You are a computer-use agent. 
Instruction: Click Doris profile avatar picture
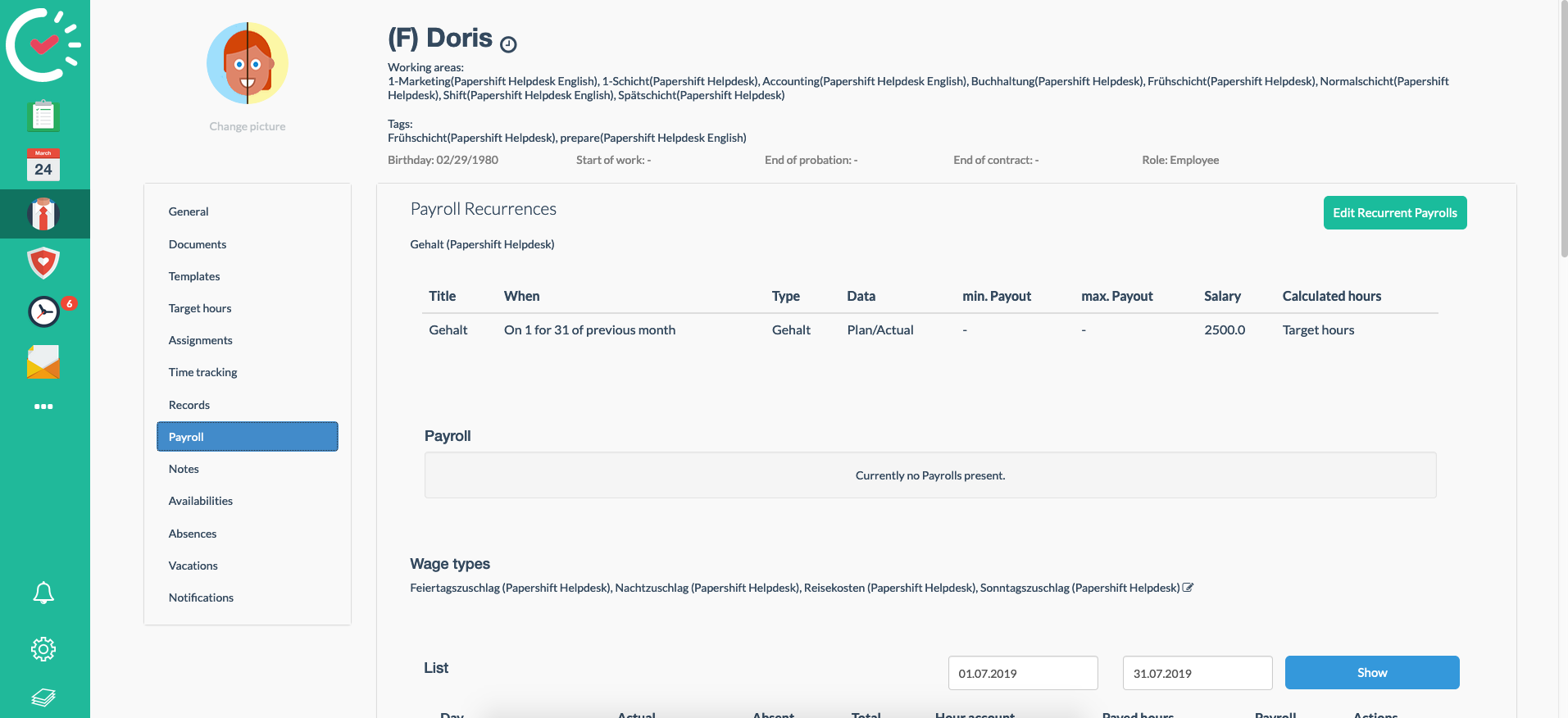(248, 63)
